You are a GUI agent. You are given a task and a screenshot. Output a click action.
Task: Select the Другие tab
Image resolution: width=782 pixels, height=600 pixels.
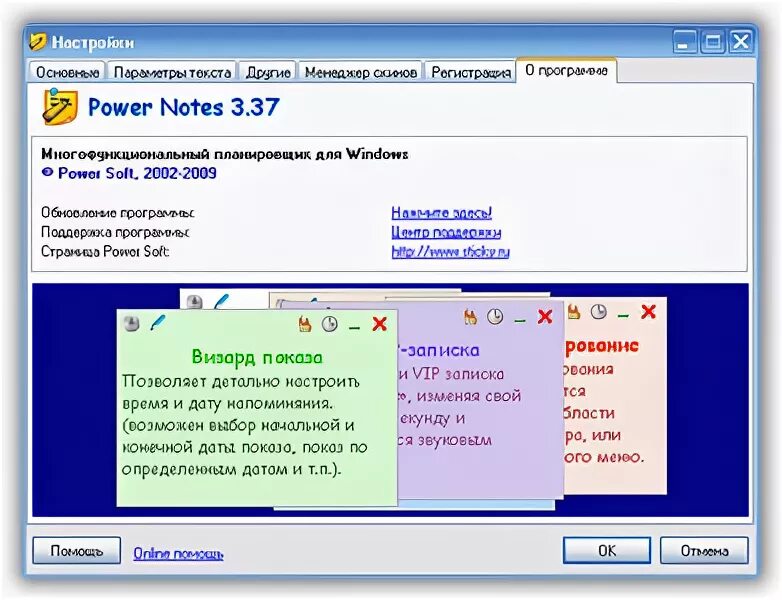pyautogui.click(x=268, y=72)
